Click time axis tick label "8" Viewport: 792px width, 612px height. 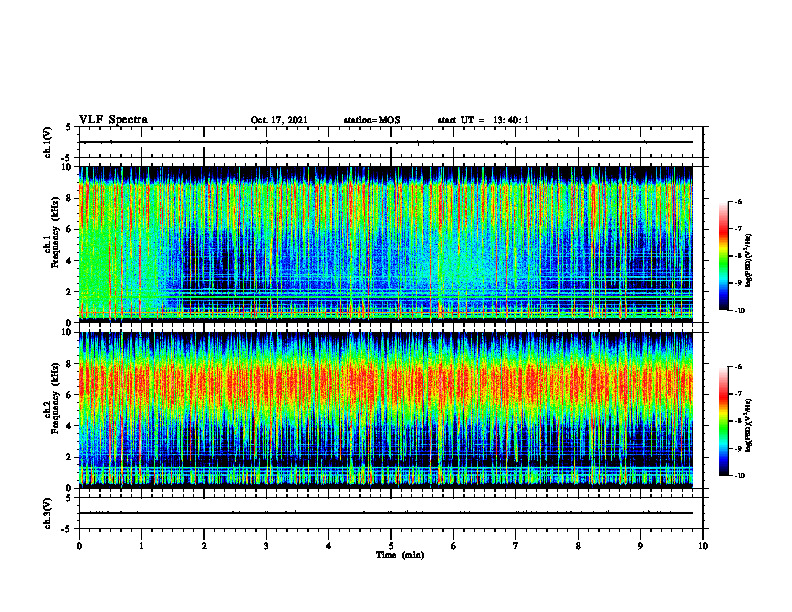coord(578,546)
